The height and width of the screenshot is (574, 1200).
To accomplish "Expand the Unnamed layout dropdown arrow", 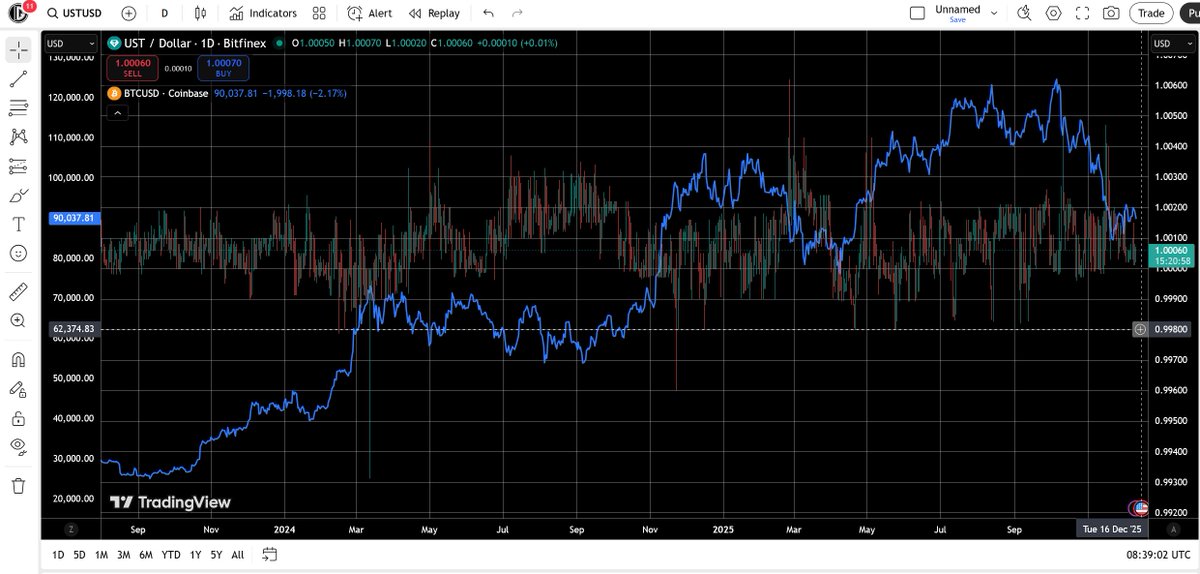I will tap(993, 13).
